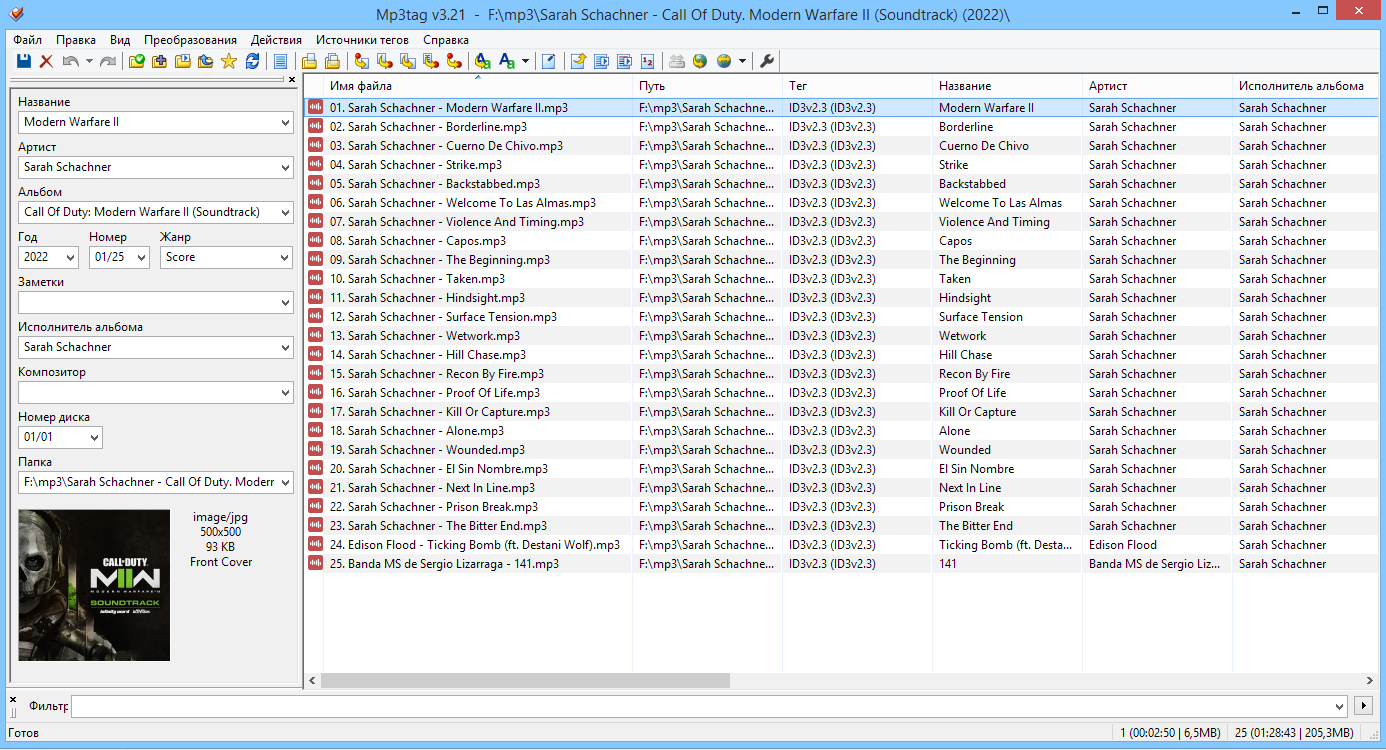
Task: Open the Действия menu
Action: [277, 40]
